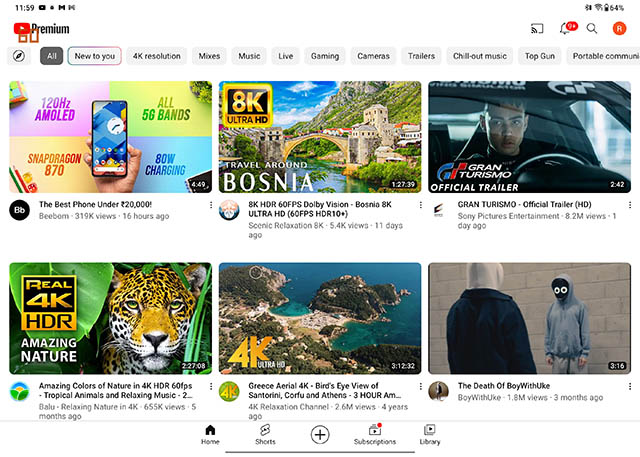Filter by Mixes chip
Image resolution: width=640 pixels, height=457 pixels.
209,56
